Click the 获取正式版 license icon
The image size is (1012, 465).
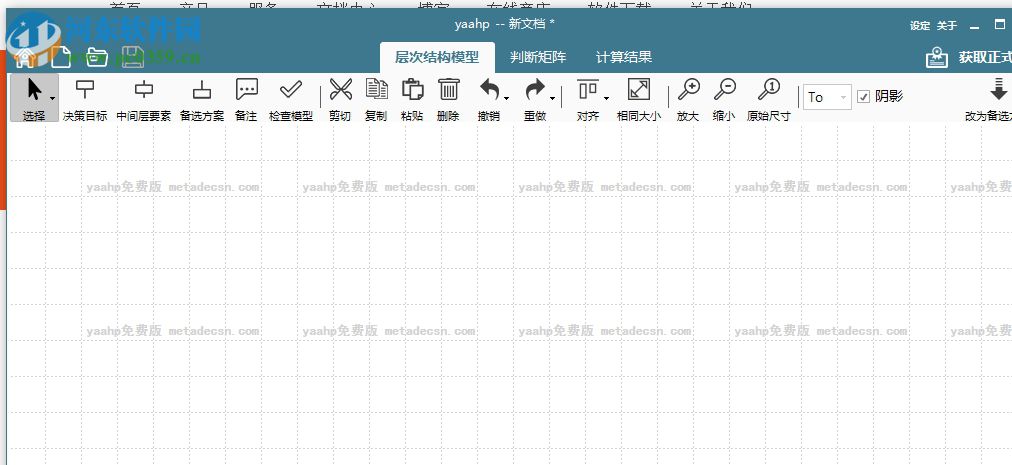937,57
